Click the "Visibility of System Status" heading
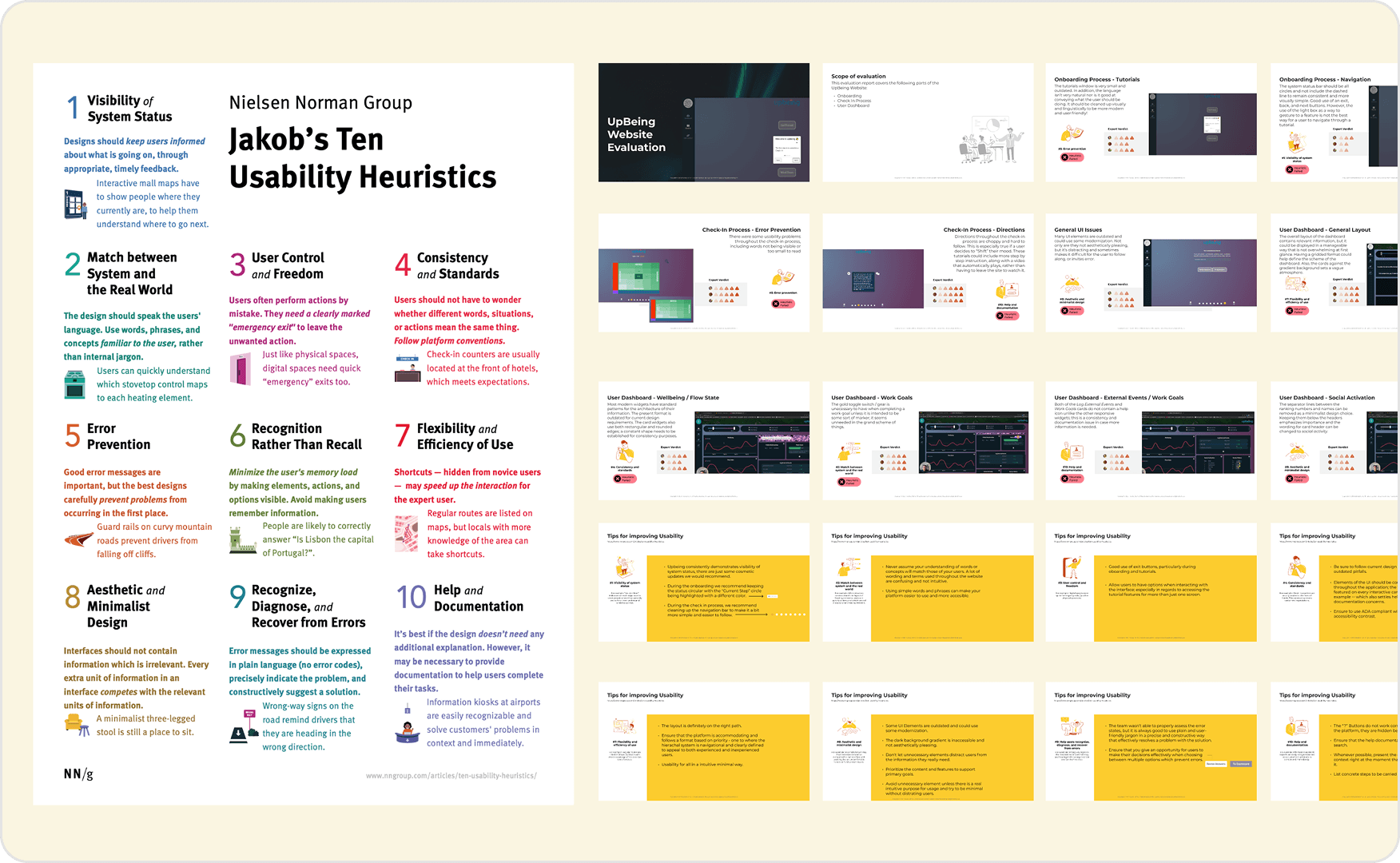This screenshot has width=1400, height=863. tap(129, 109)
